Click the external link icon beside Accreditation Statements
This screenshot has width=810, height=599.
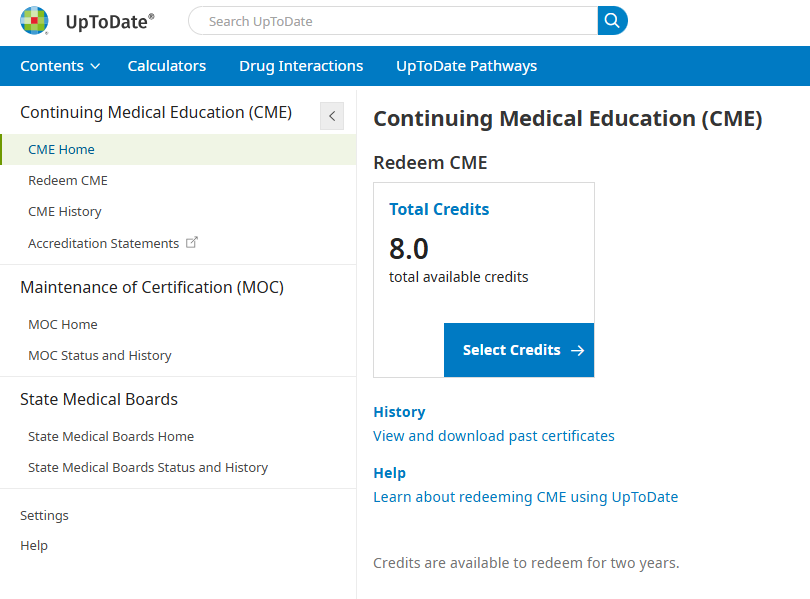192,242
